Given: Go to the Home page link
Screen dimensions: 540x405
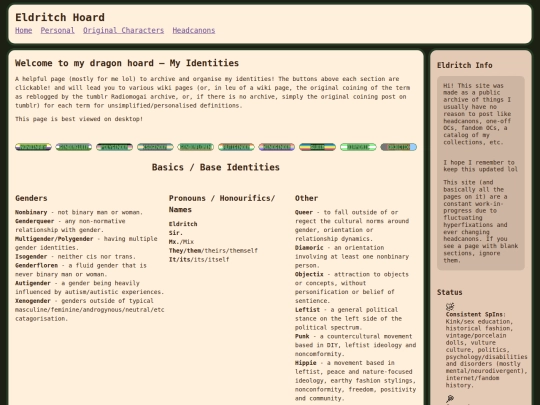Looking at the screenshot, I should click(x=23, y=30).
